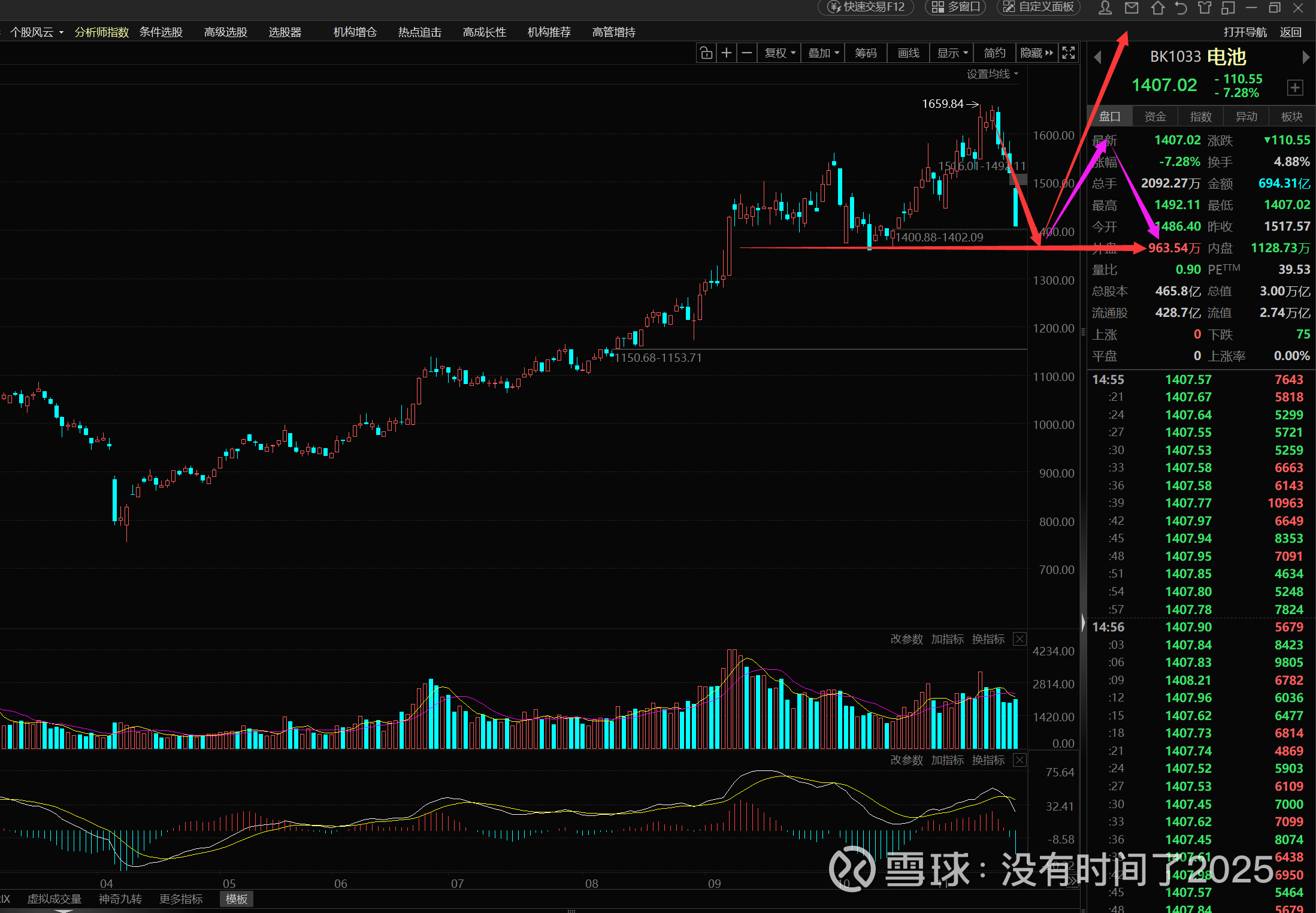Add 电池 to watchlist with plus box

tap(1294, 88)
